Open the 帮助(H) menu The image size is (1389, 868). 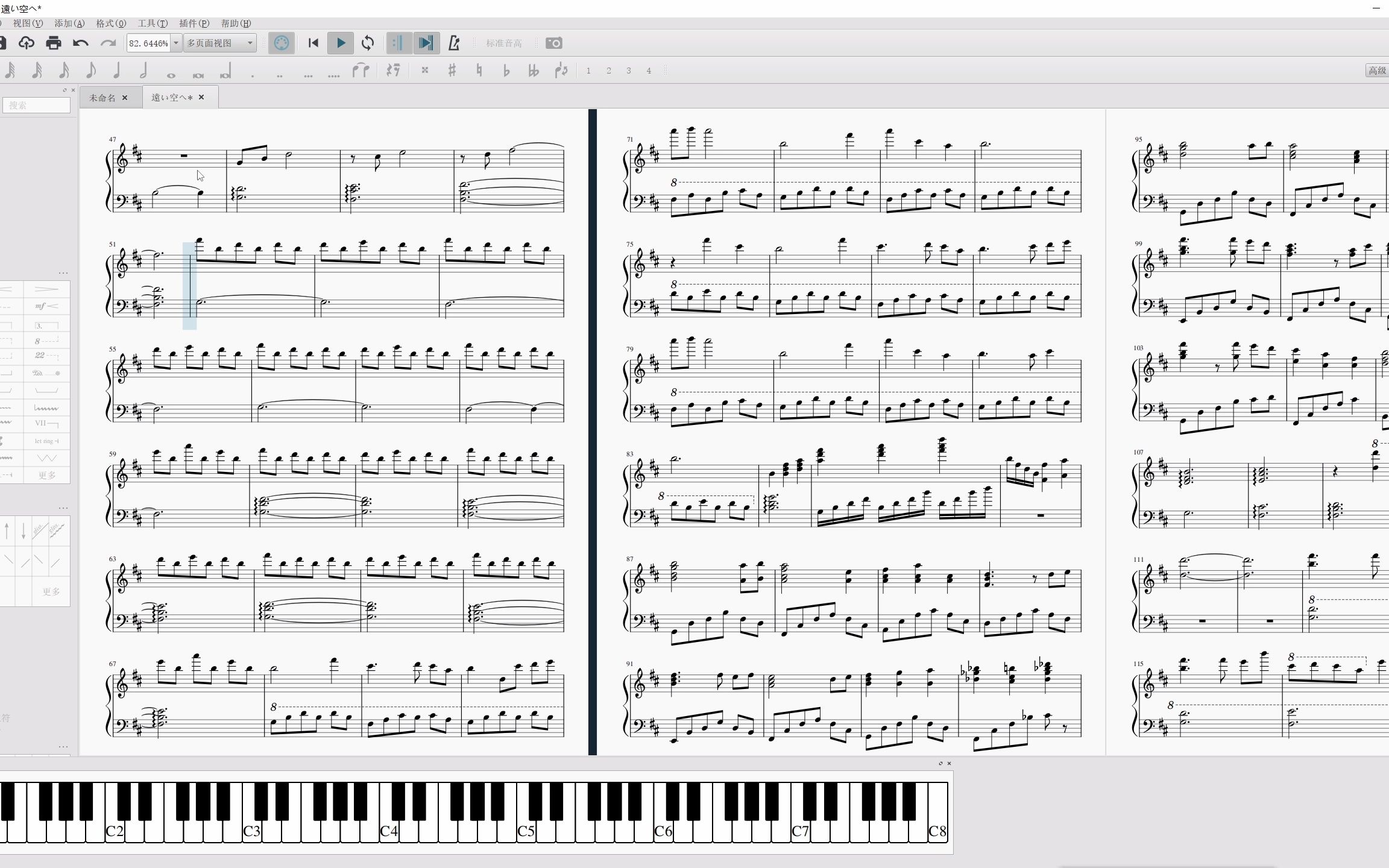(x=236, y=23)
